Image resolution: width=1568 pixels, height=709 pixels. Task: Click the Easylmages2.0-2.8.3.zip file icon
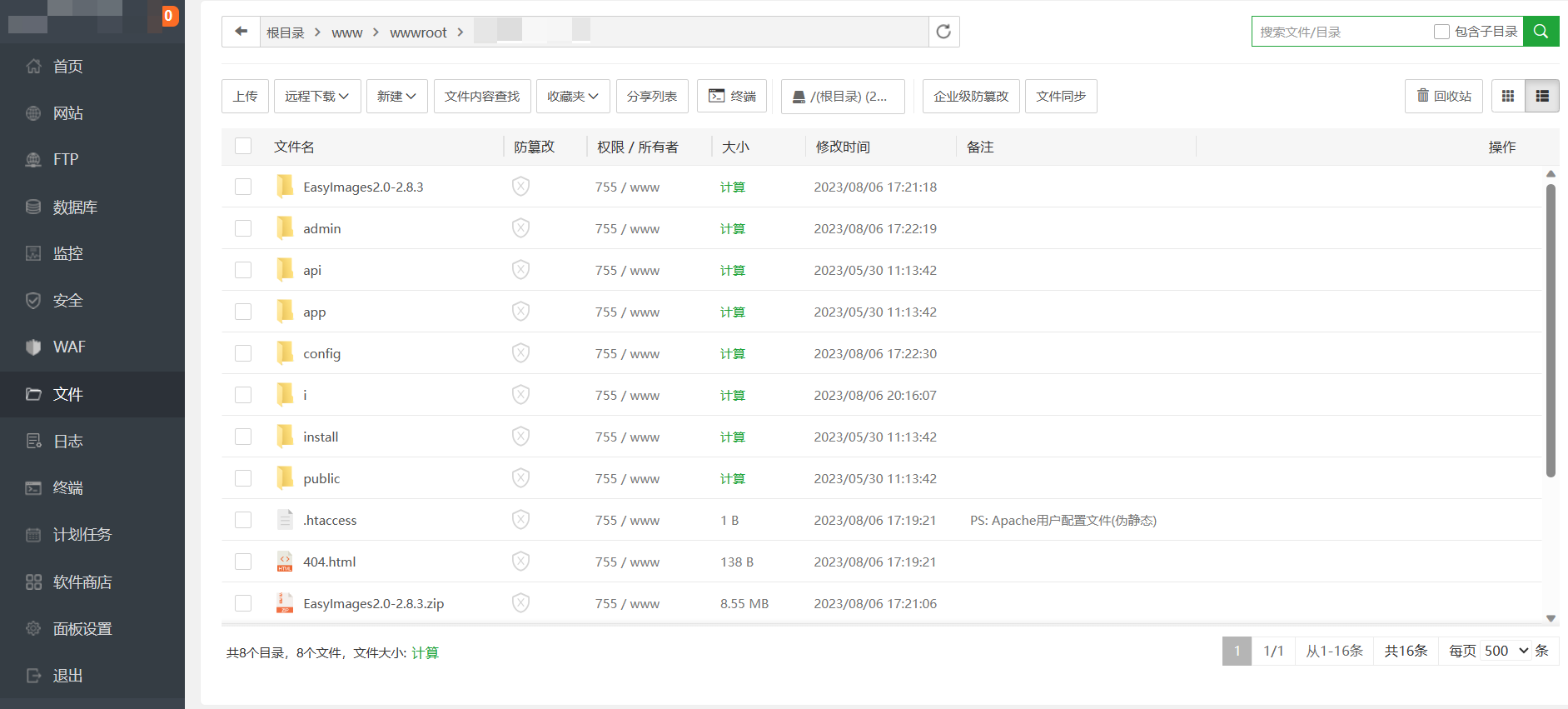[x=285, y=603]
